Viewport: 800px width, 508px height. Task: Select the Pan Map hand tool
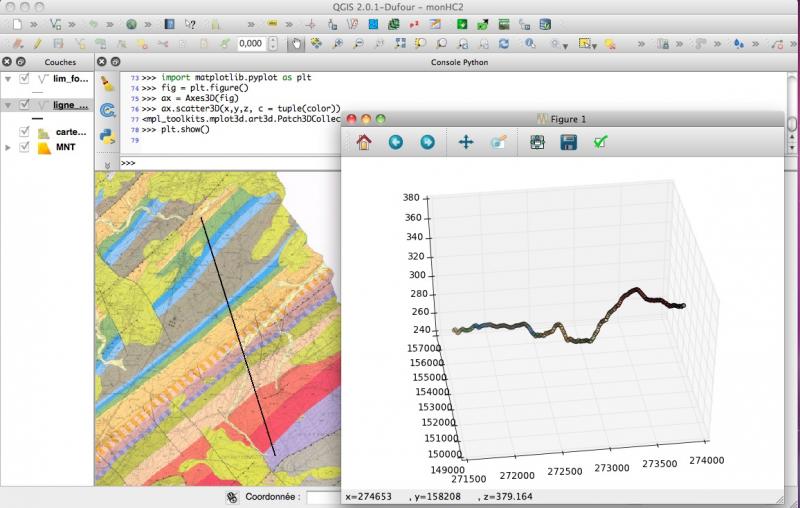pyautogui.click(x=295, y=43)
